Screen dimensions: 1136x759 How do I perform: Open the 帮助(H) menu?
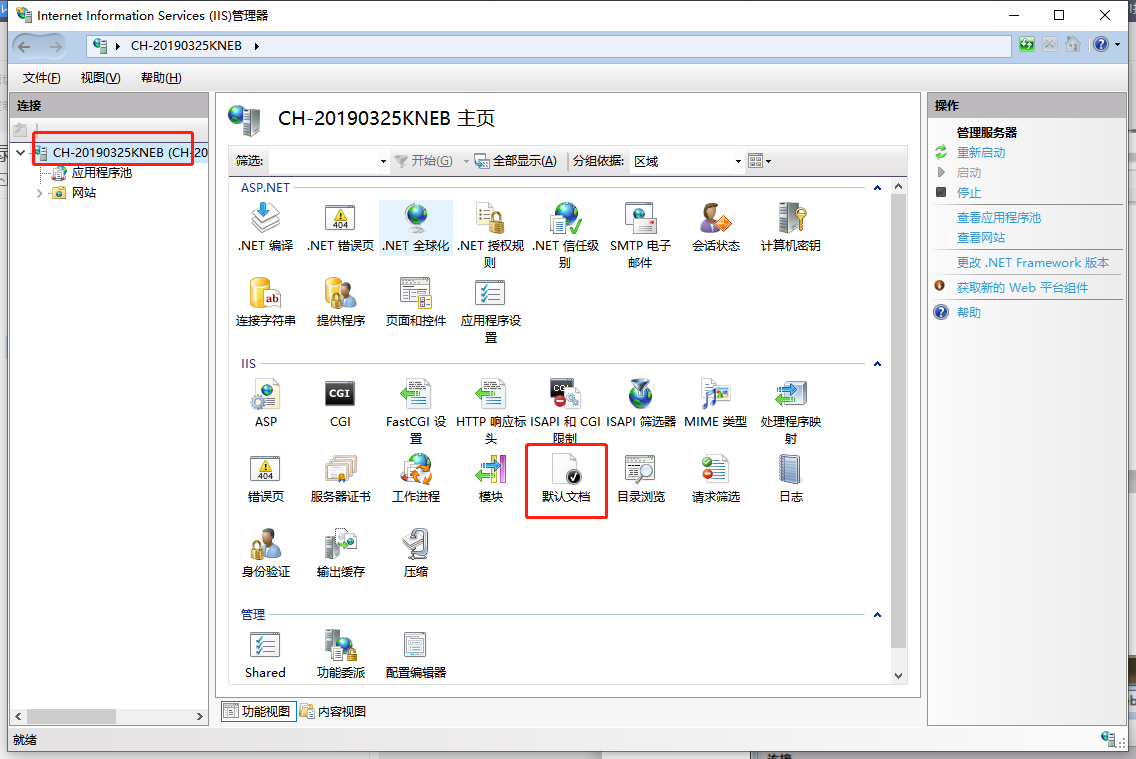coord(160,77)
